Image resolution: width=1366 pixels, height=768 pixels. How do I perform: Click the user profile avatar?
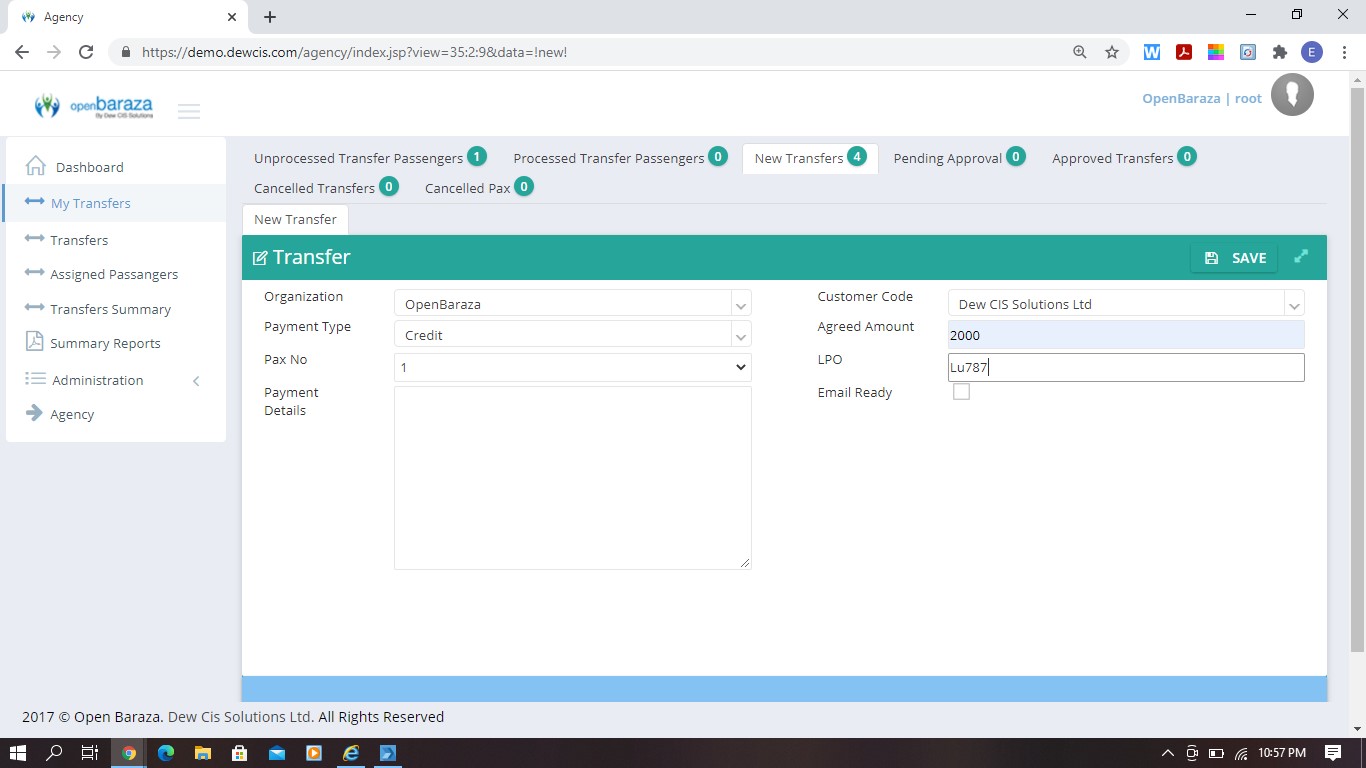[1292, 95]
